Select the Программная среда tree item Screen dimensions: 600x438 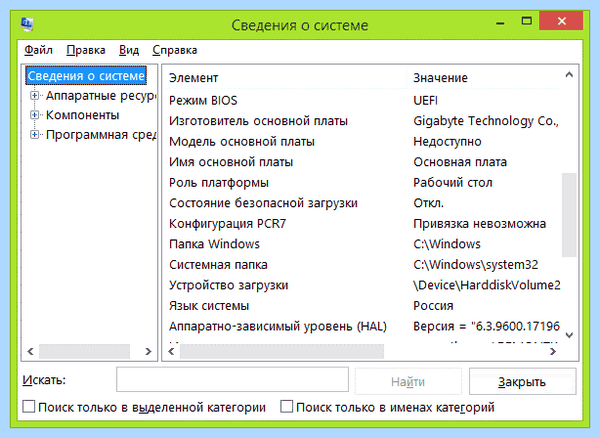(x=101, y=135)
